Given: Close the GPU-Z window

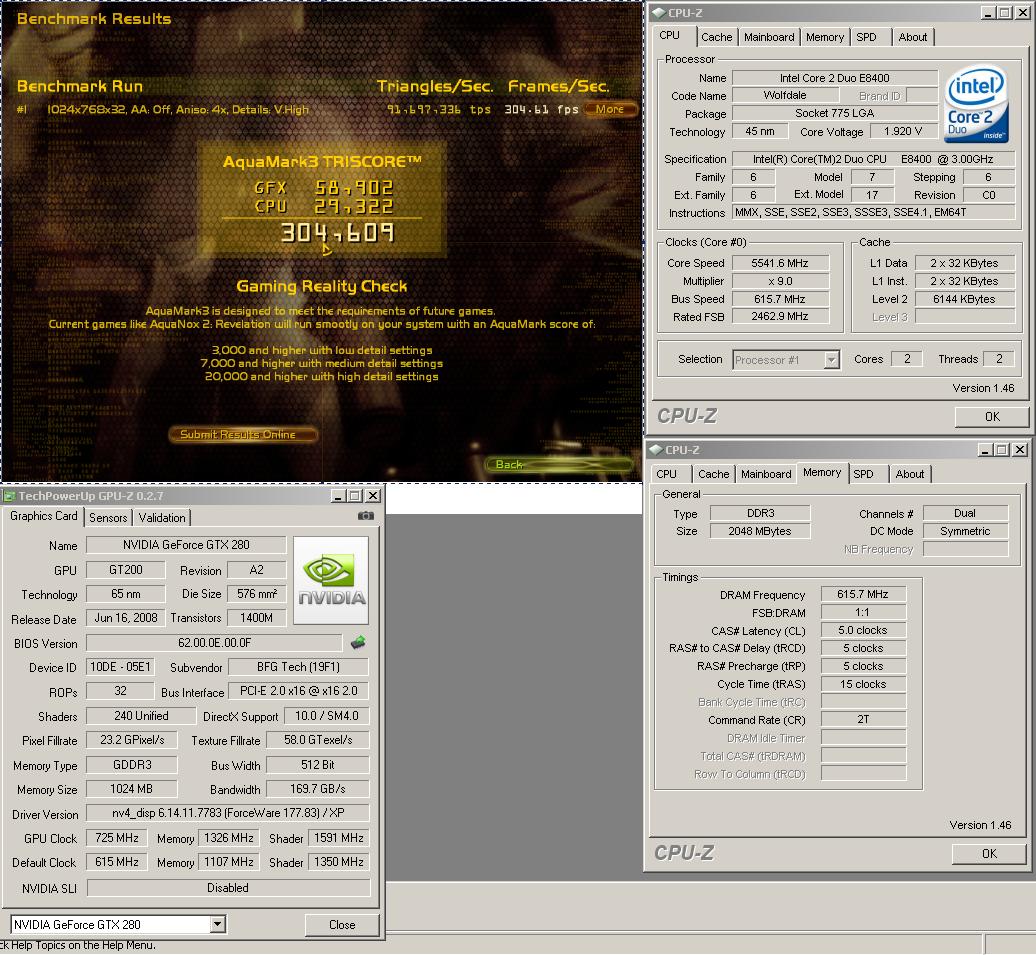Looking at the screenshot, I should pos(373,496).
